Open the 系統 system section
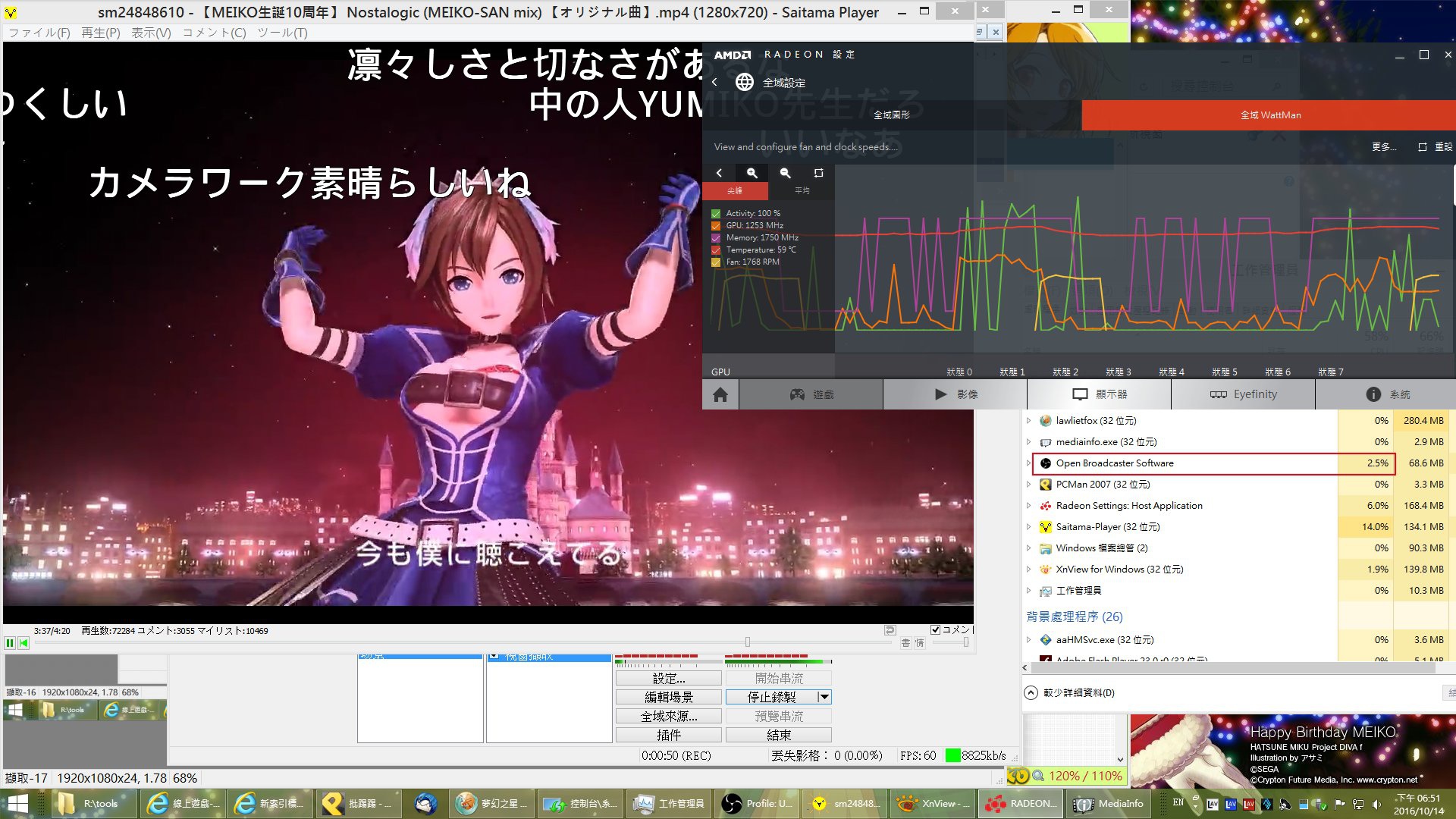This screenshot has height=819, width=1456. (x=1386, y=394)
